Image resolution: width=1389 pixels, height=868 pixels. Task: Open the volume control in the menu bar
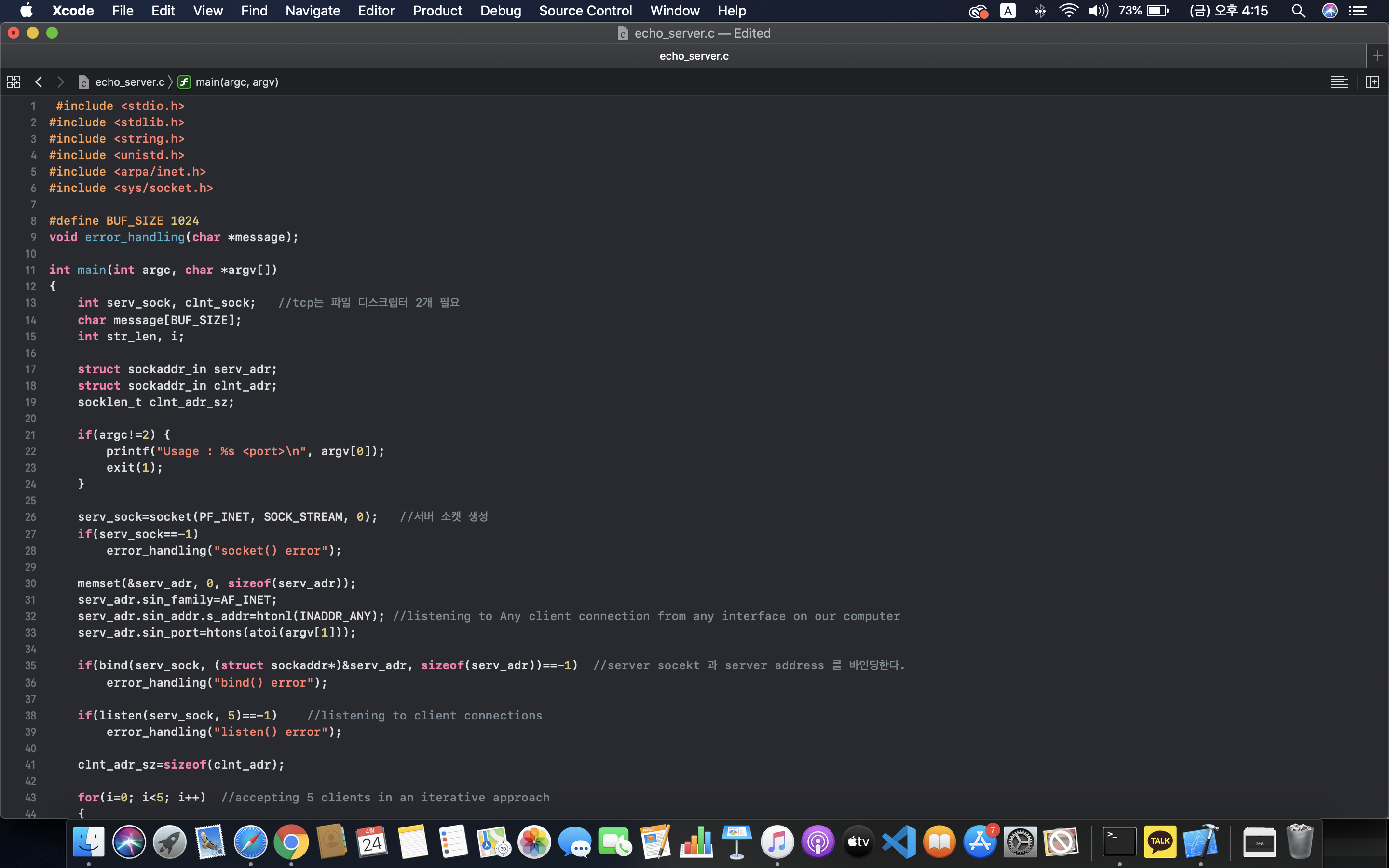coord(1098,11)
